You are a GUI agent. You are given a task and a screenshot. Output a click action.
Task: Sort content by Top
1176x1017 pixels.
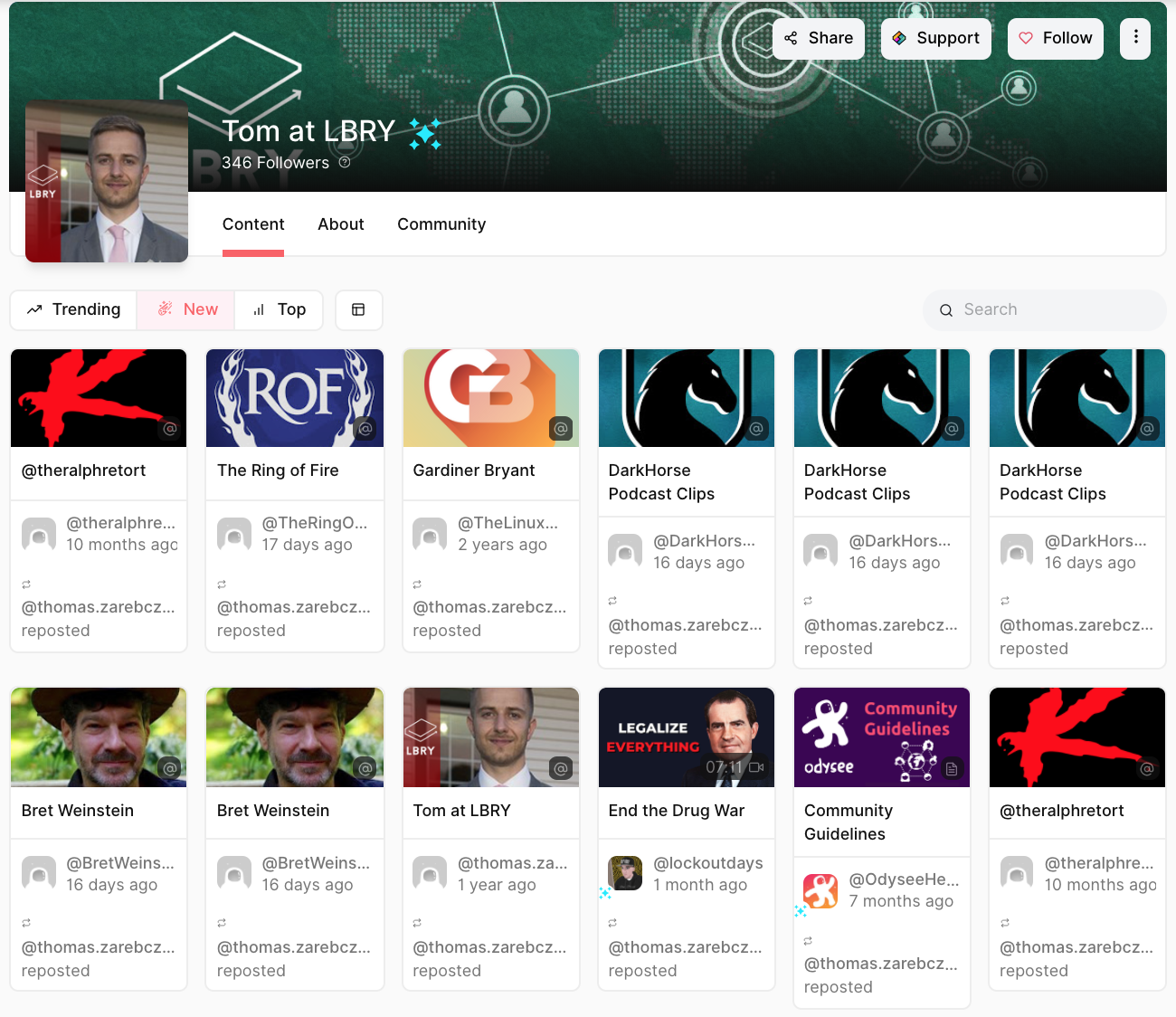coord(279,309)
